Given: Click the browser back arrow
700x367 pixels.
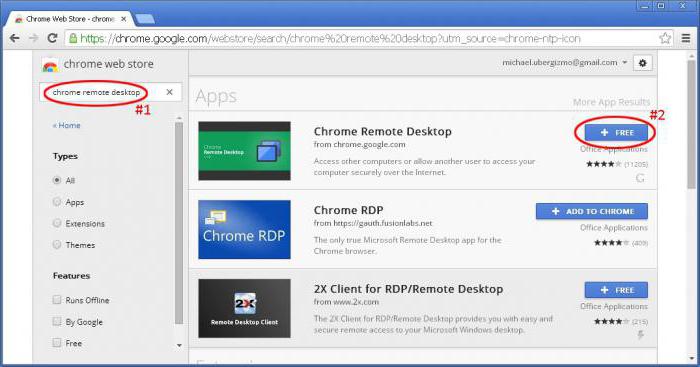Looking at the screenshot, I should click(x=14, y=38).
